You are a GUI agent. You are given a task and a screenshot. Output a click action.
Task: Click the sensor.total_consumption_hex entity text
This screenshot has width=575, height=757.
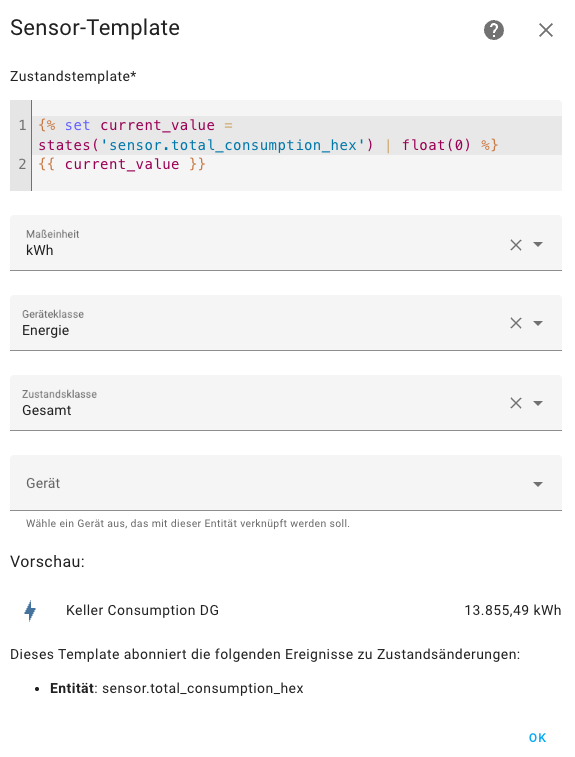coord(203,688)
